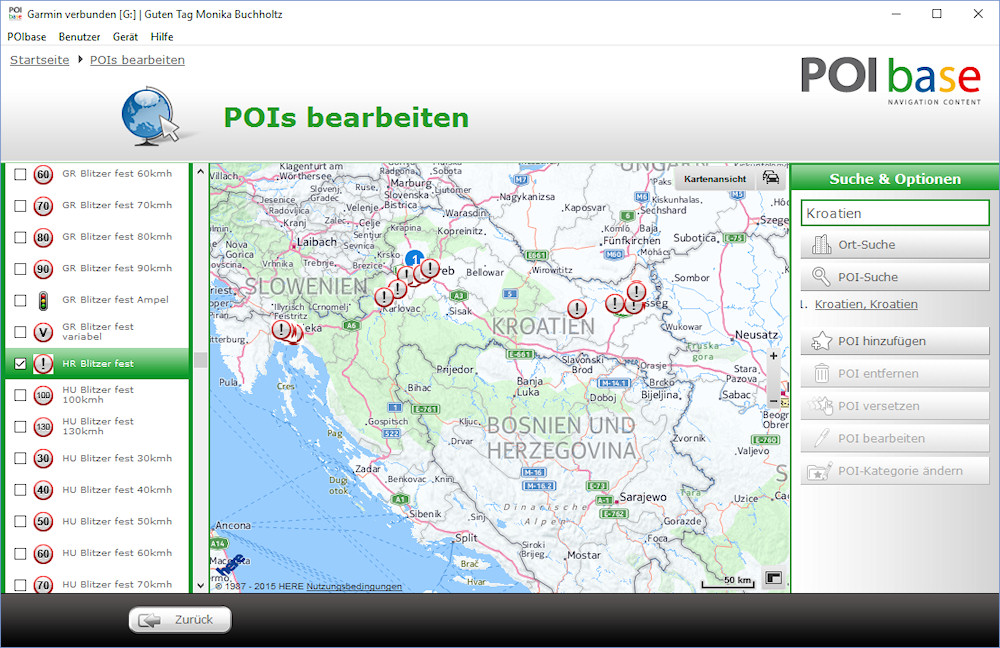Click the blue numbered marker near Zagreb
Viewport: 1000px width, 648px height.
point(414,259)
